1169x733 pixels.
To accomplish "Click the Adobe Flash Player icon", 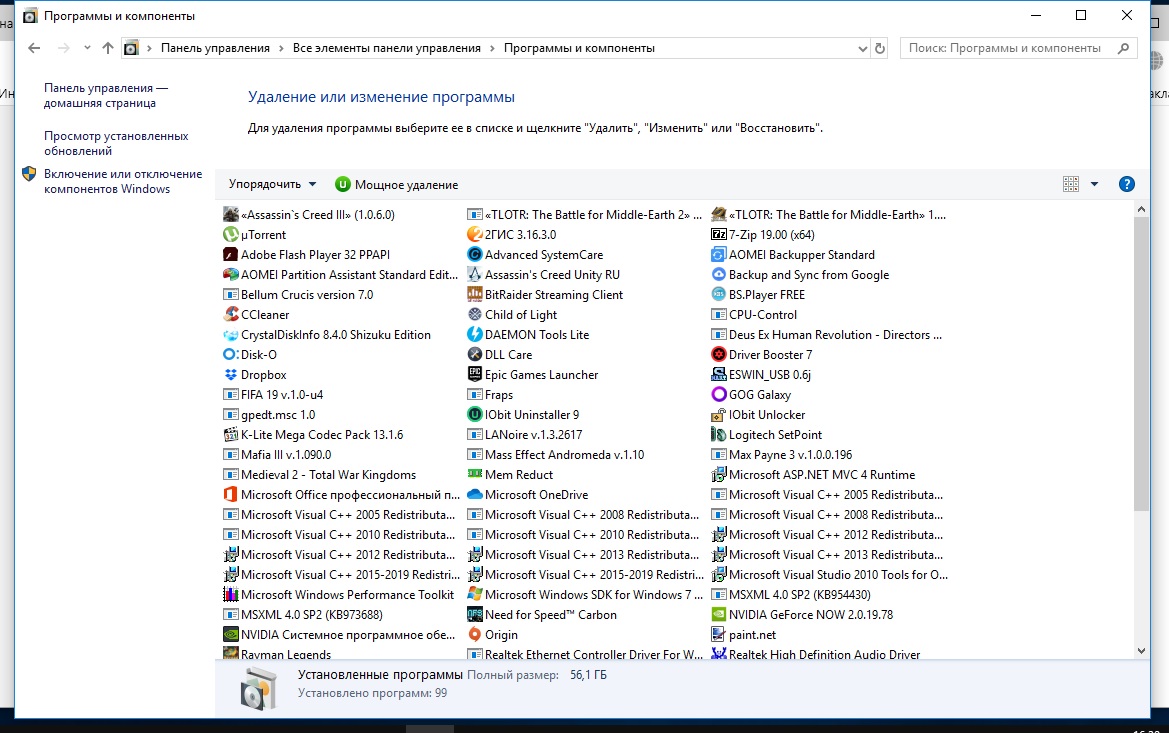I will [x=230, y=254].
